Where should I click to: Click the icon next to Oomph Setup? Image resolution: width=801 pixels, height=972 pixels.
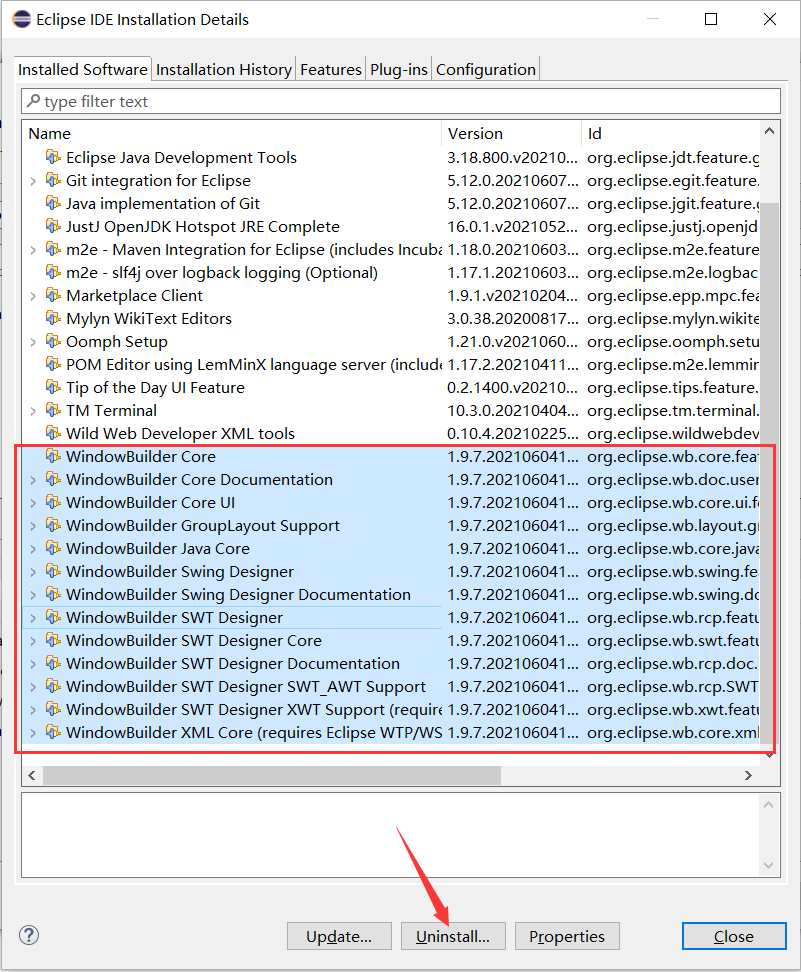54,341
